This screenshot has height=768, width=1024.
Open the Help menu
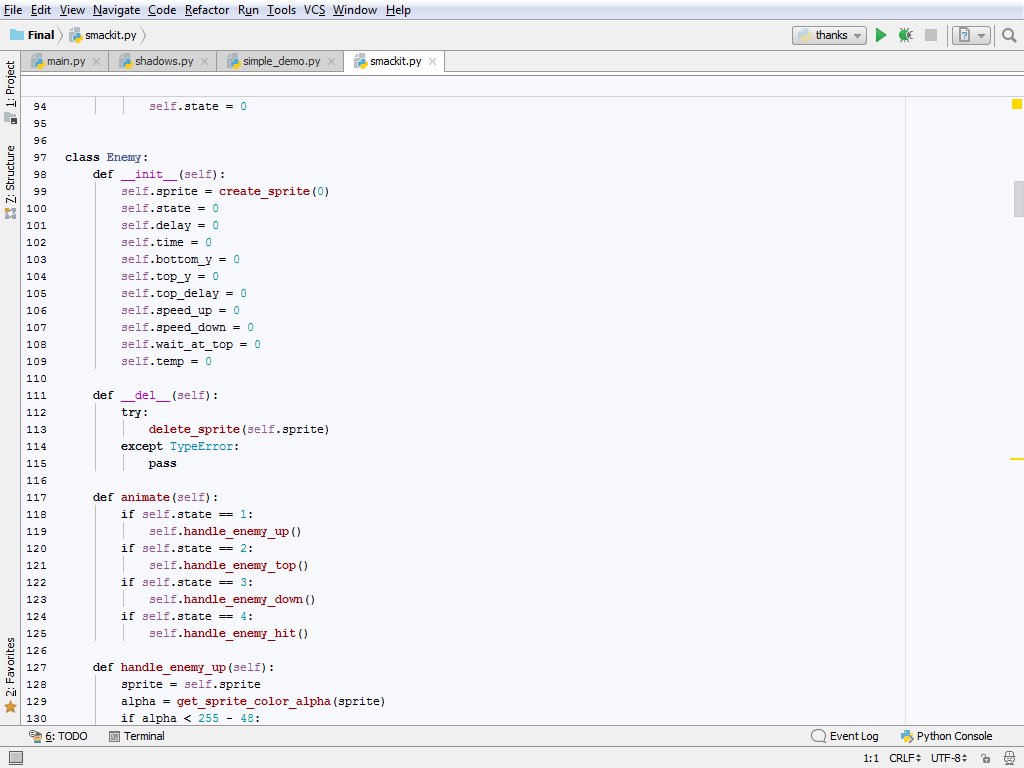click(398, 10)
